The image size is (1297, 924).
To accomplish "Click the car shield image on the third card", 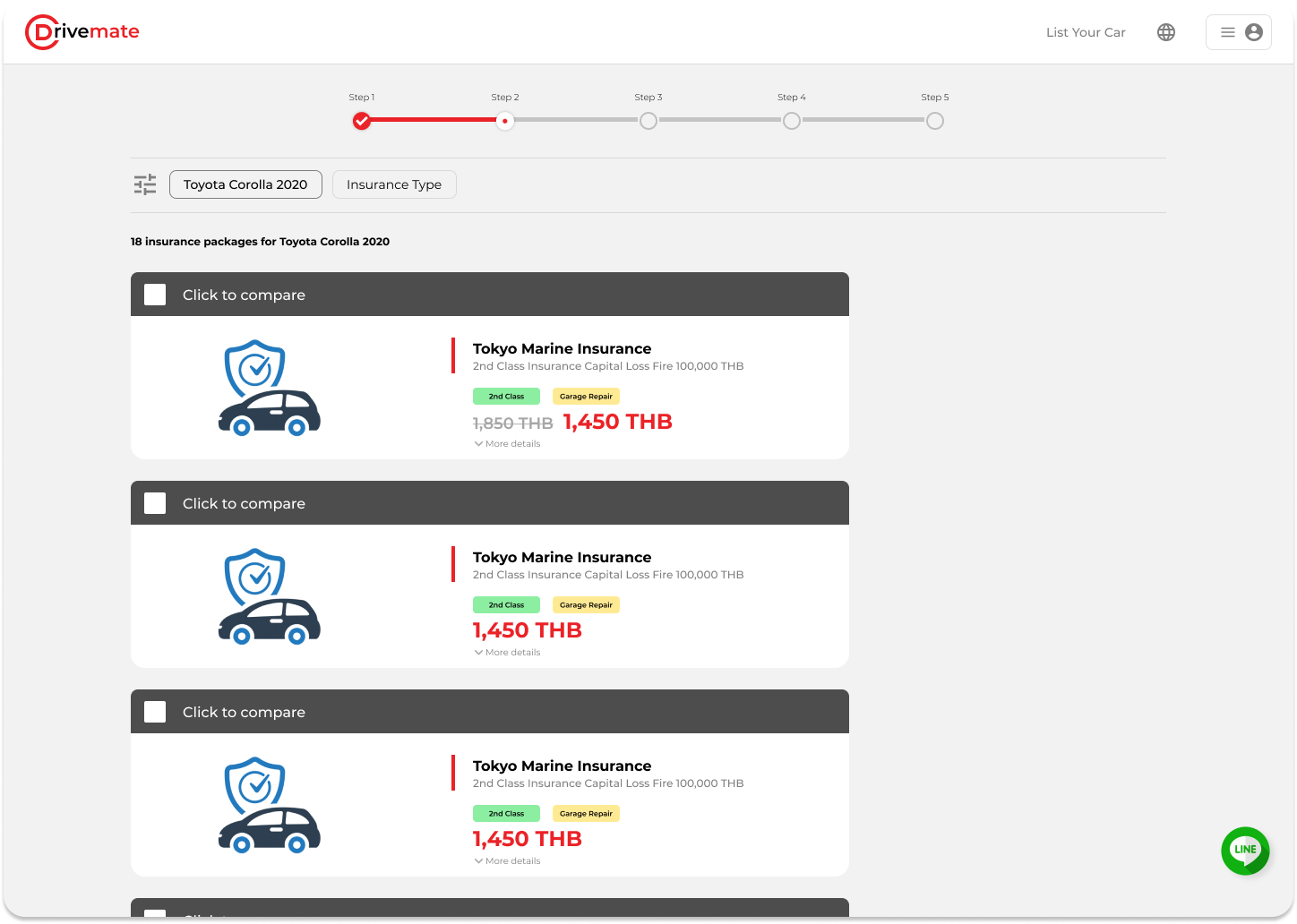I will point(270,805).
